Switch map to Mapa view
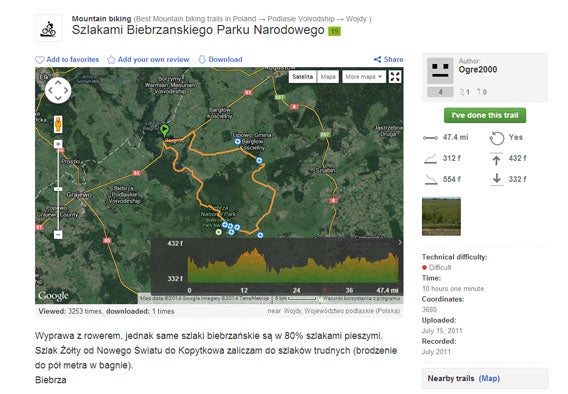This screenshot has width=568, height=394. click(x=328, y=77)
